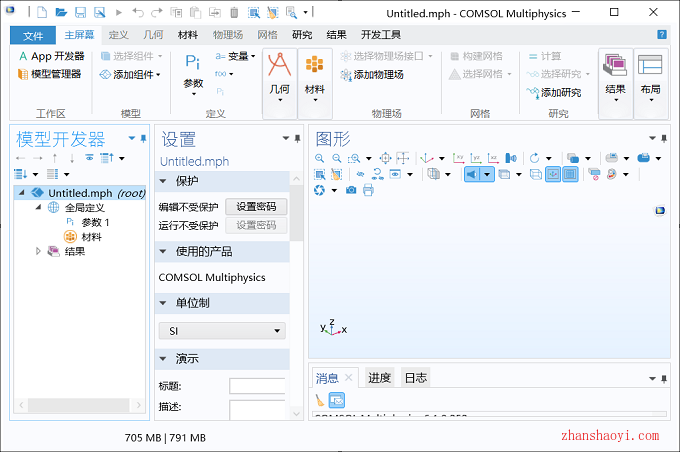
Task: Switch to yz view
Action: click(x=476, y=158)
